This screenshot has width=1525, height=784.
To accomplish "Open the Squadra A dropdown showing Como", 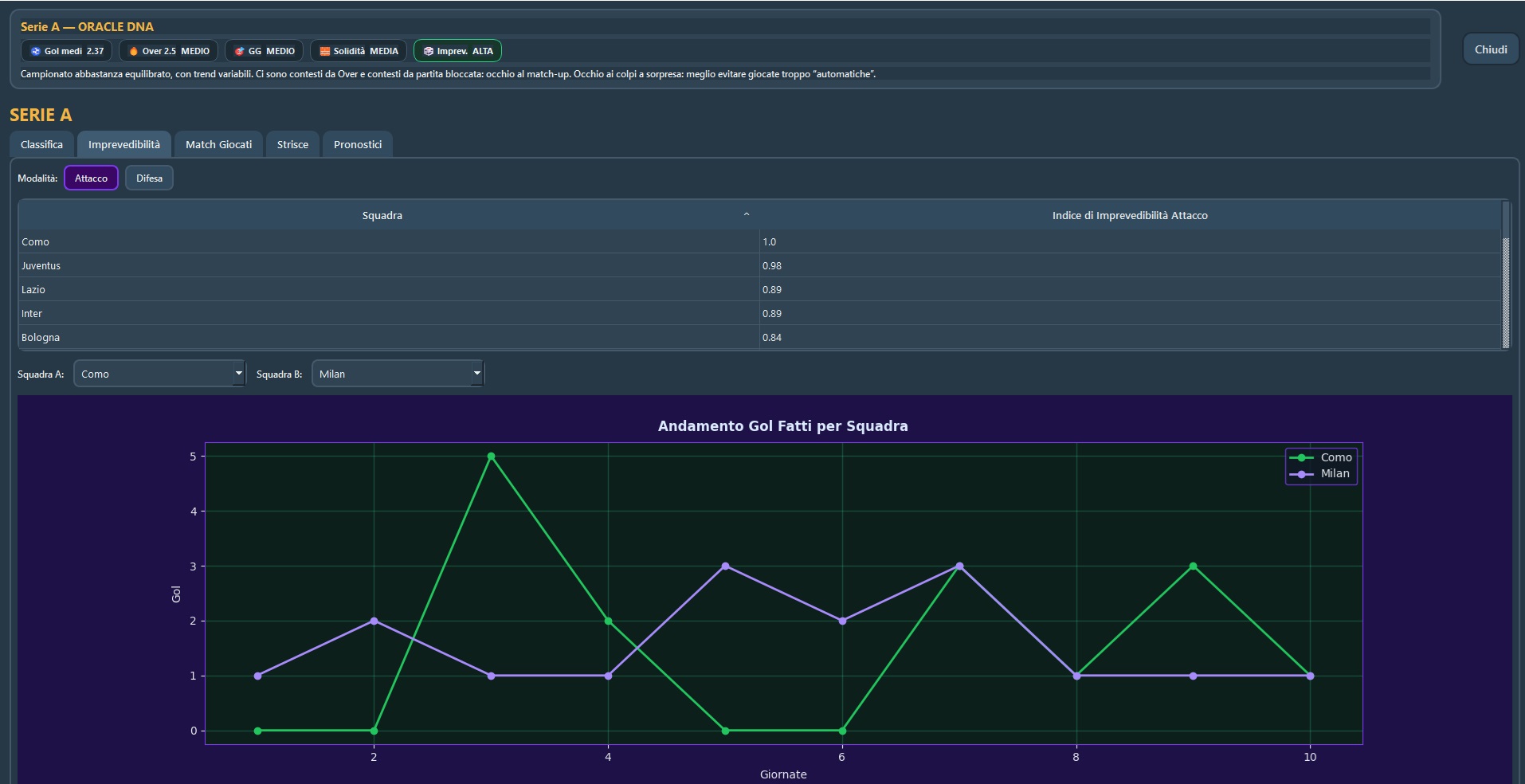I will click(159, 373).
